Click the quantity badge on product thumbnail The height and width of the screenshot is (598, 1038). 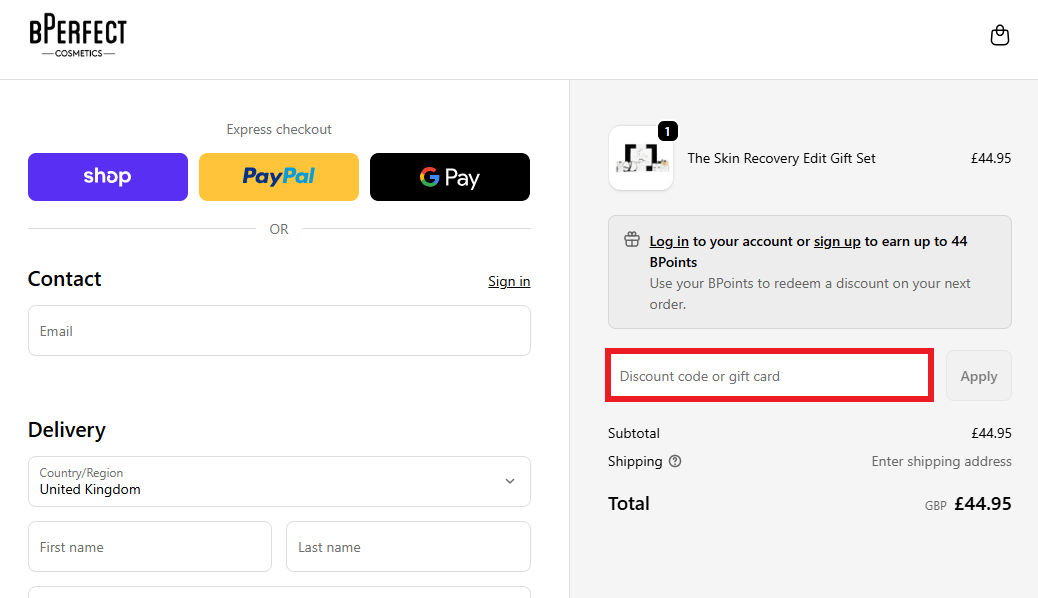(667, 130)
